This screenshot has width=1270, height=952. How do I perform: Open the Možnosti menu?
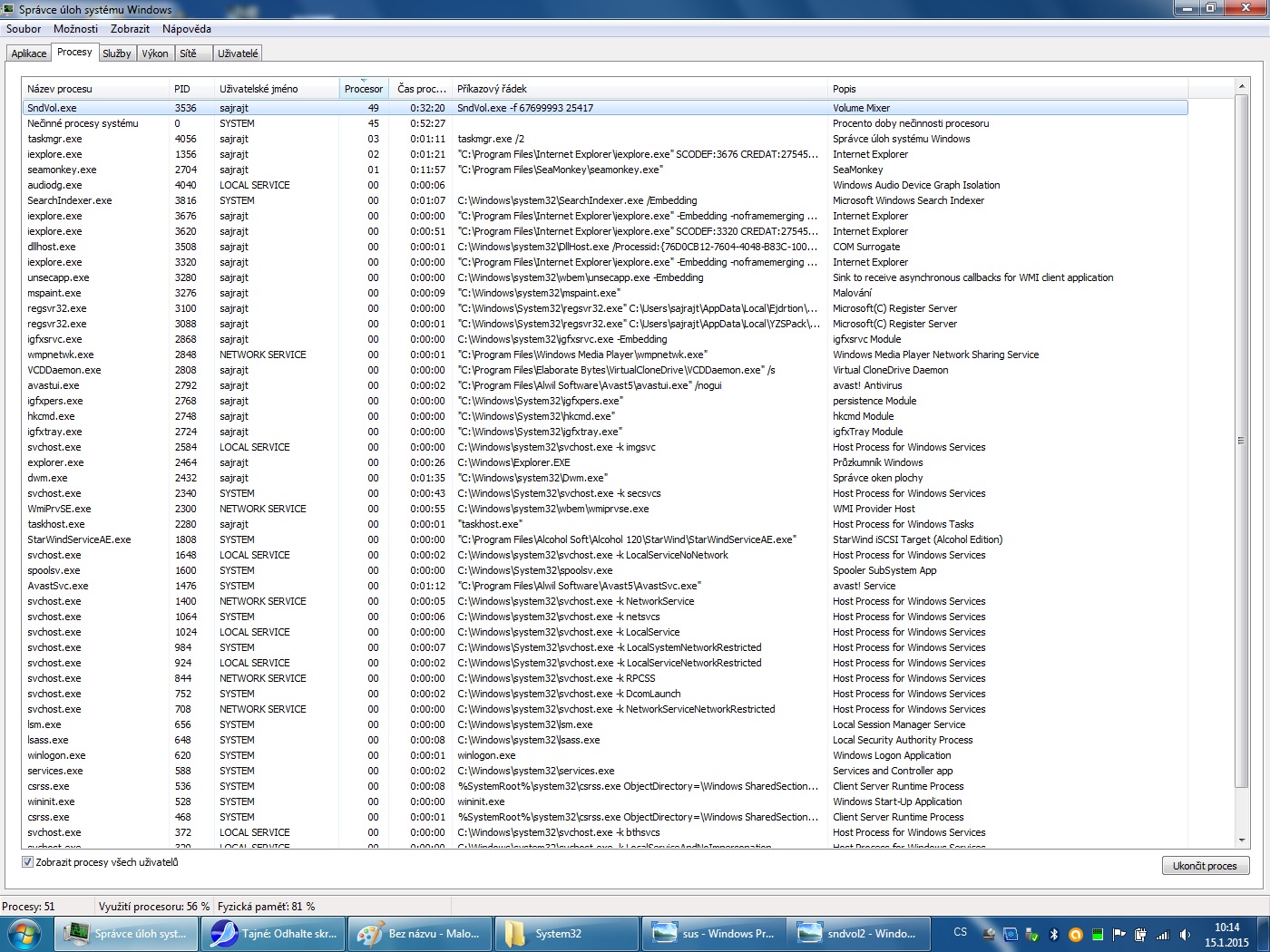click(75, 29)
